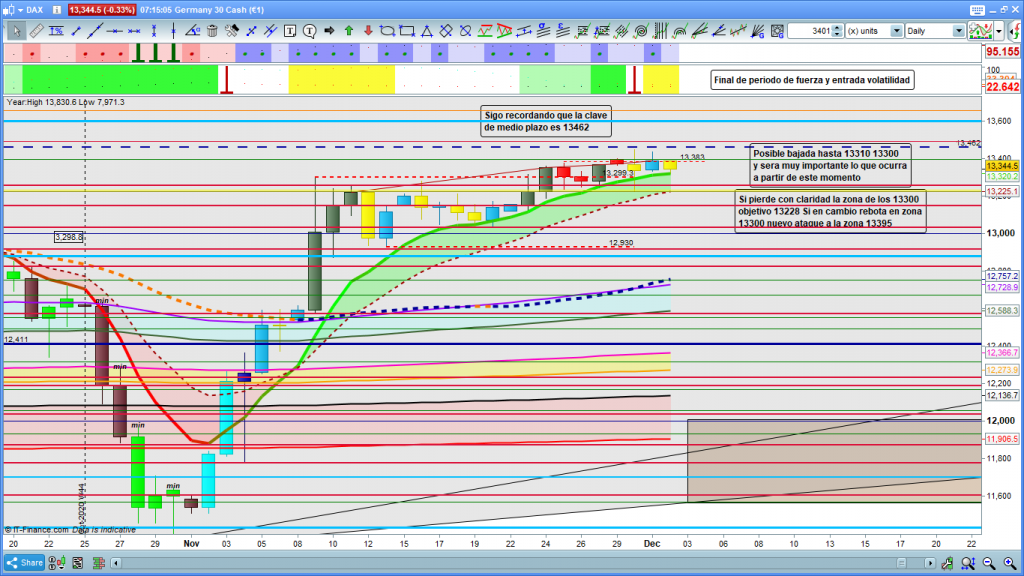Expand the indicators chart button arrow
The image size is (1024, 576).
tap(996, 31)
